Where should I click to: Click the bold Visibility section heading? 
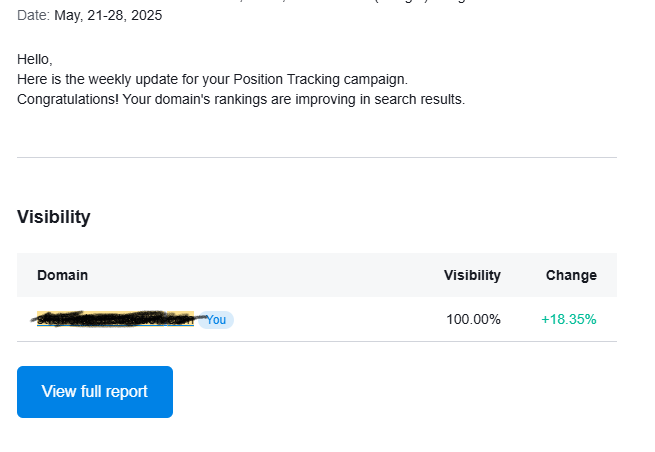pyautogui.click(x=54, y=217)
